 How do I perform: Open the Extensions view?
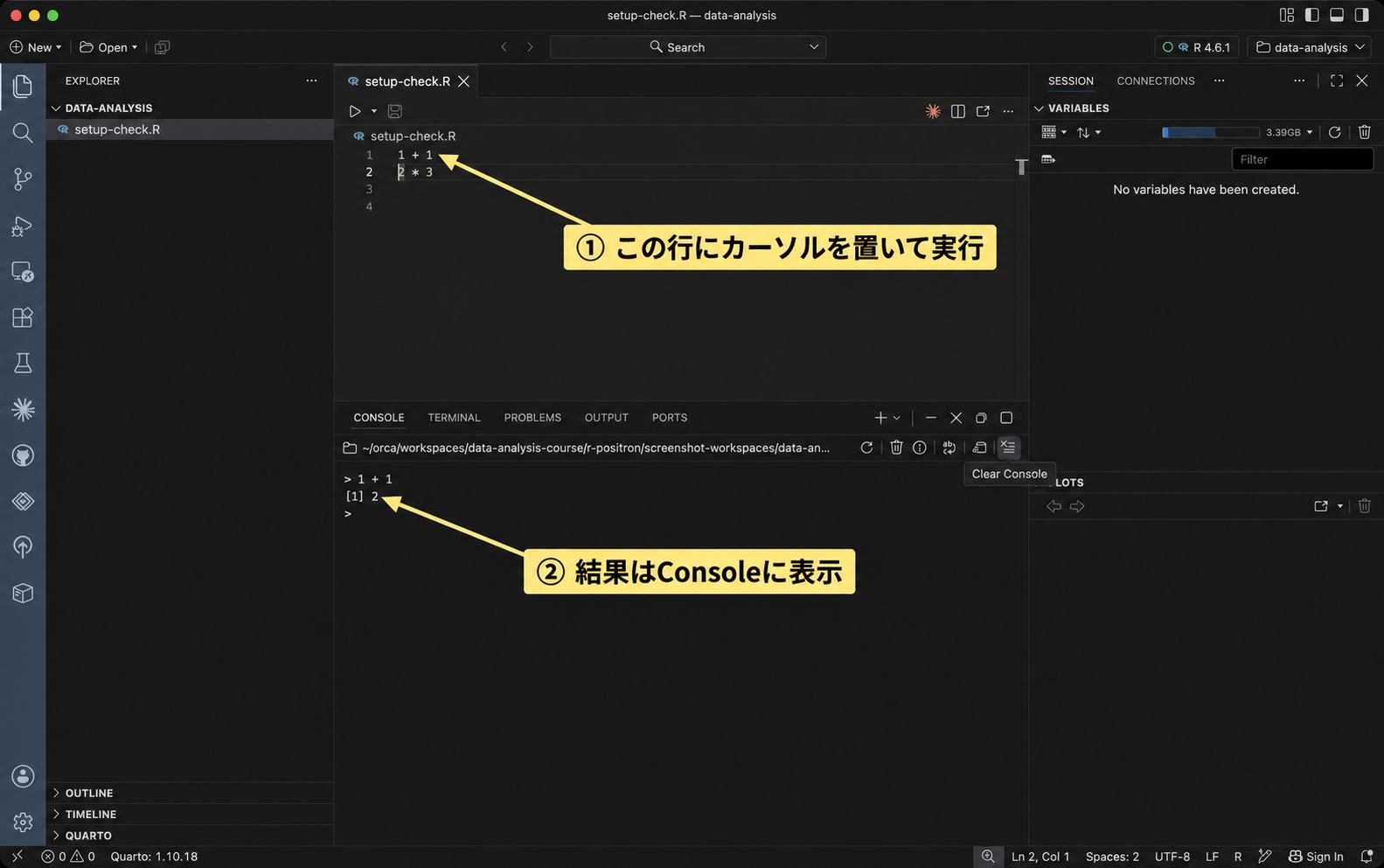tap(23, 316)
